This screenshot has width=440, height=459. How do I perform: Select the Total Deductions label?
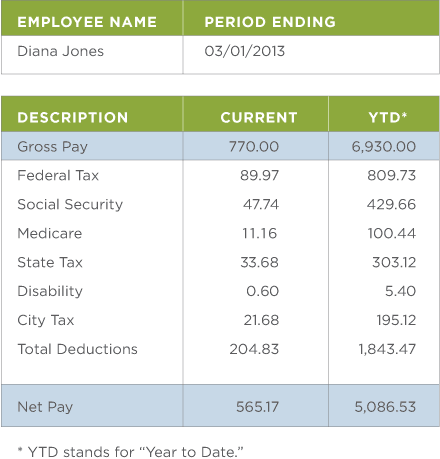(77, 349)
